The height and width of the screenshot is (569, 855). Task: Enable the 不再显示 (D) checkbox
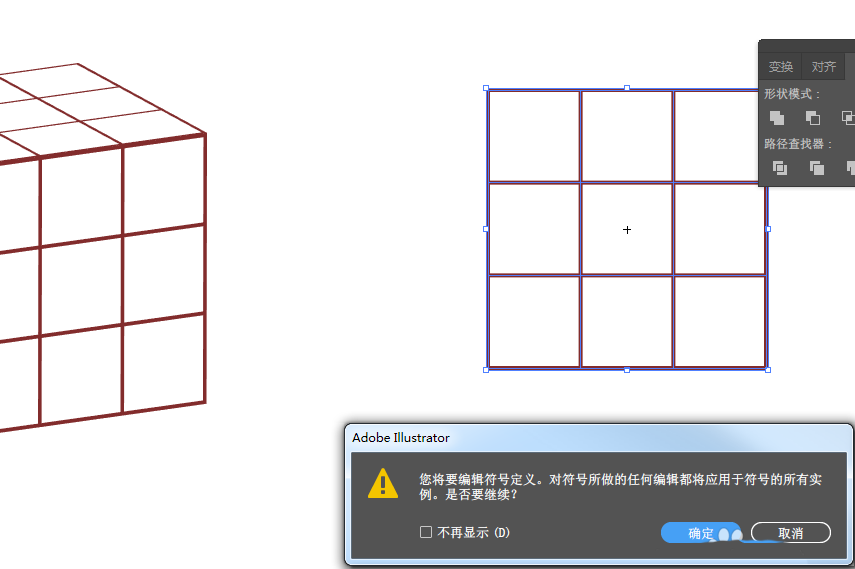click(426, 532)
